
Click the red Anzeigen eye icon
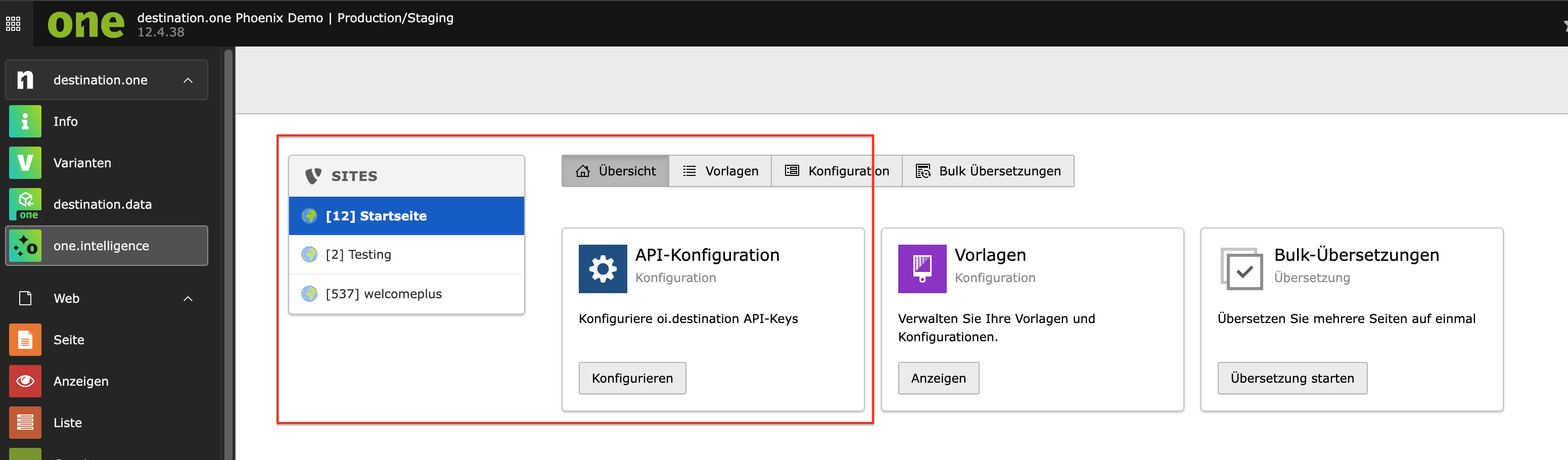(25, 381)
